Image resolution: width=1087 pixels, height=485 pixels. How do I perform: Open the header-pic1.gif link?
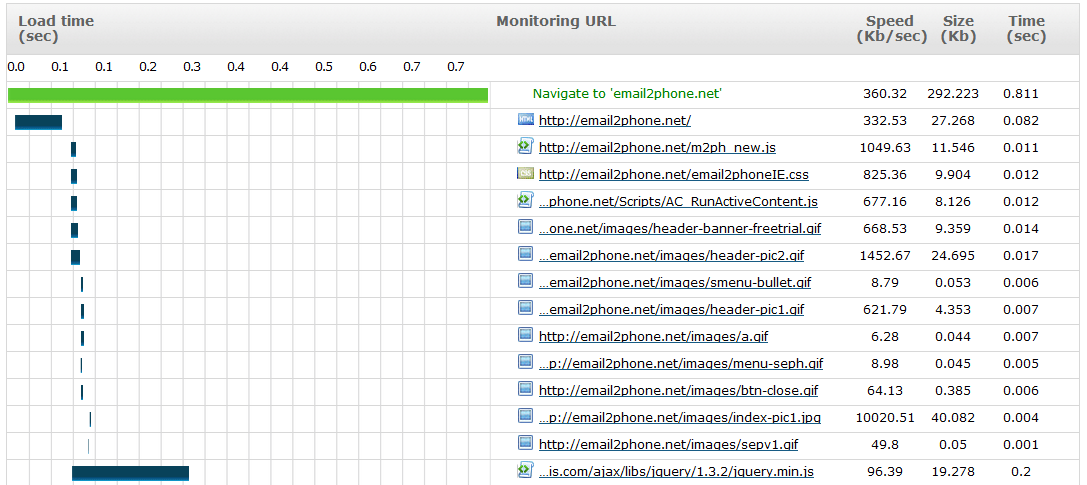pos(671,310)
